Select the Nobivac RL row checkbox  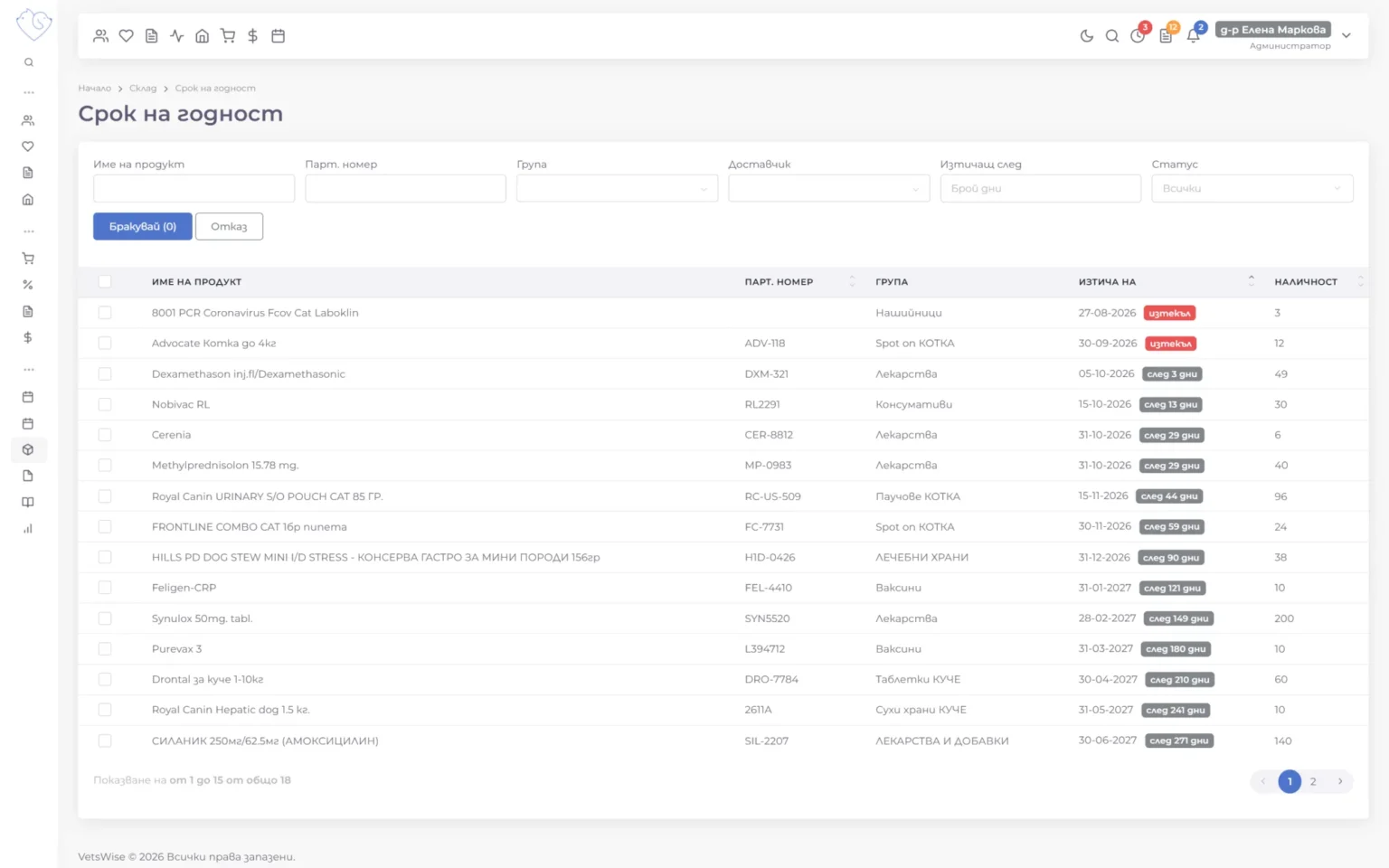(105, 405)
